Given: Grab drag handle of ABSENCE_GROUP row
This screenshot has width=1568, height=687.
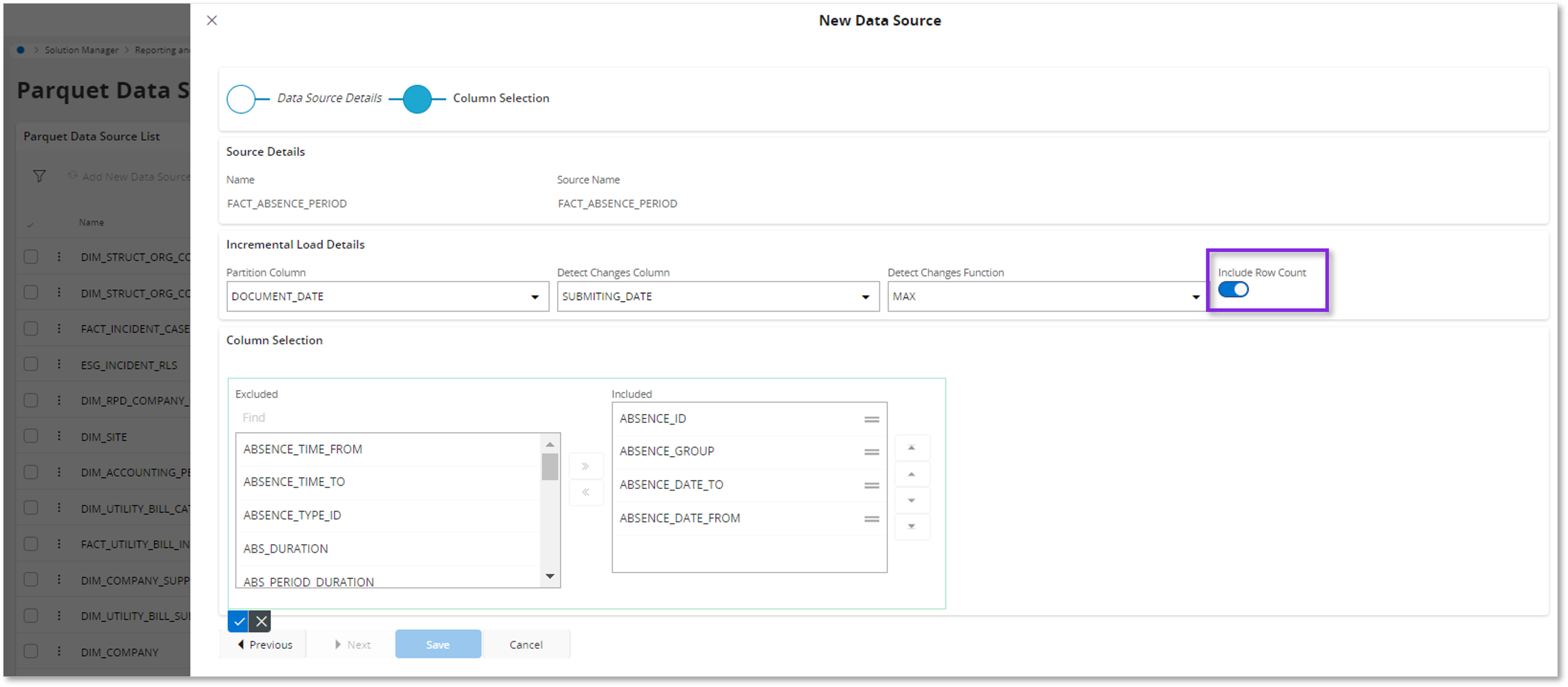Looking at the screenshot, I should click(872, 452).
